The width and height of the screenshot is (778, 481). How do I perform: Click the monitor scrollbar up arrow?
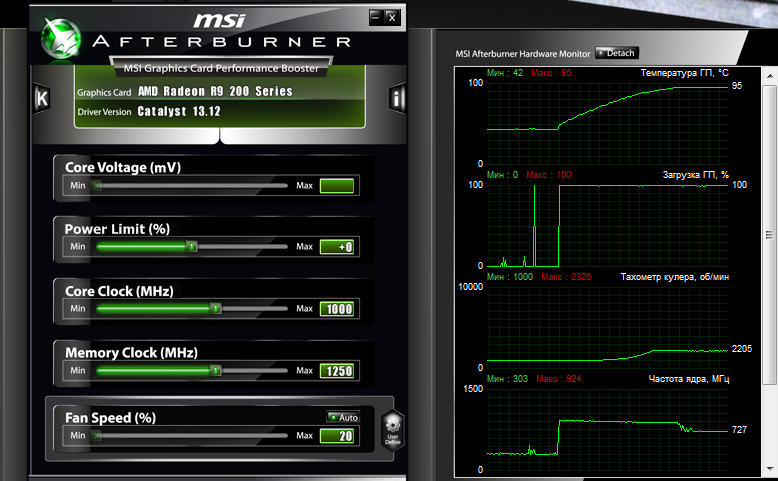click(770, 76)
